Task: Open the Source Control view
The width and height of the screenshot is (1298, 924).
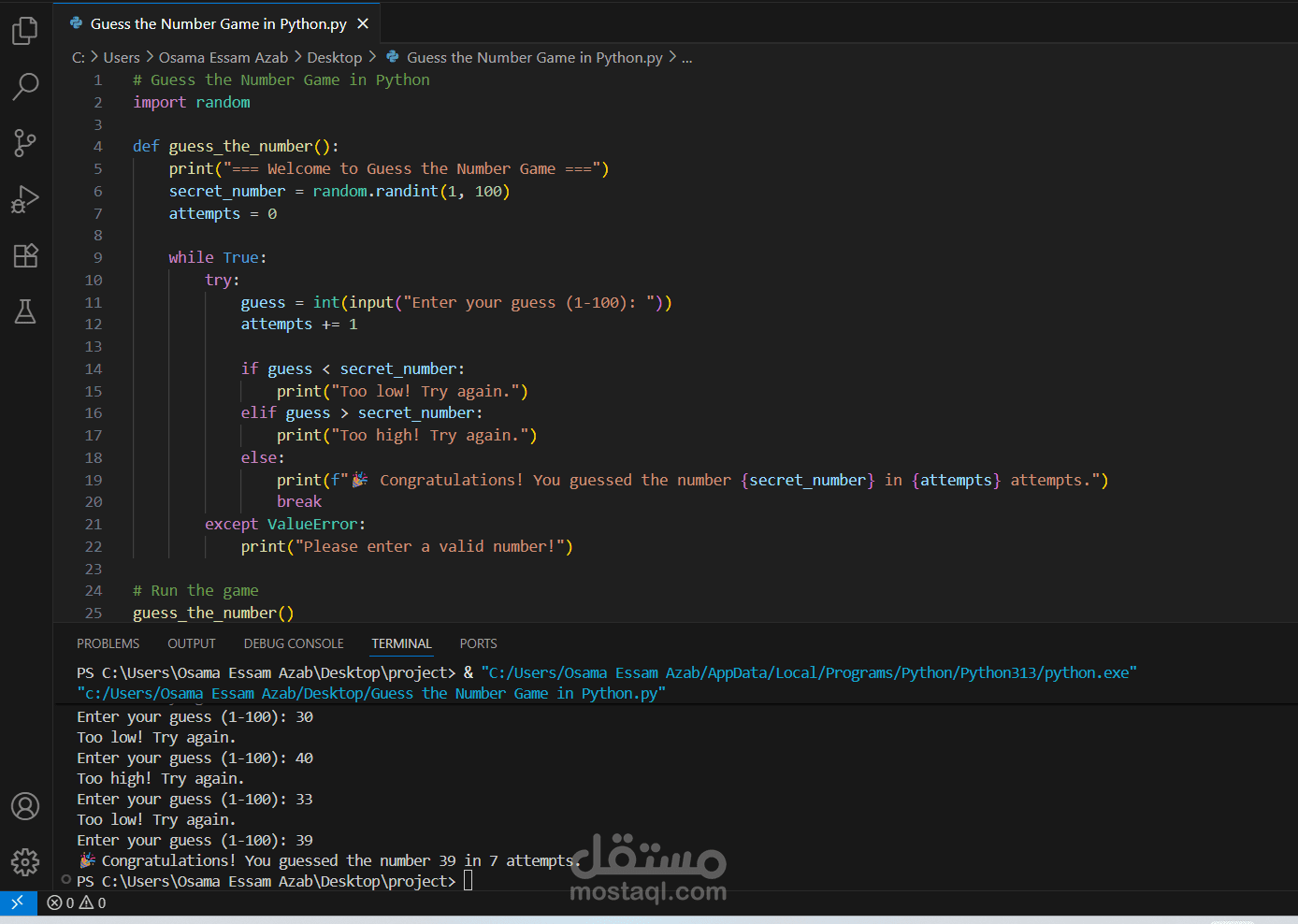Action: (25, 143)
